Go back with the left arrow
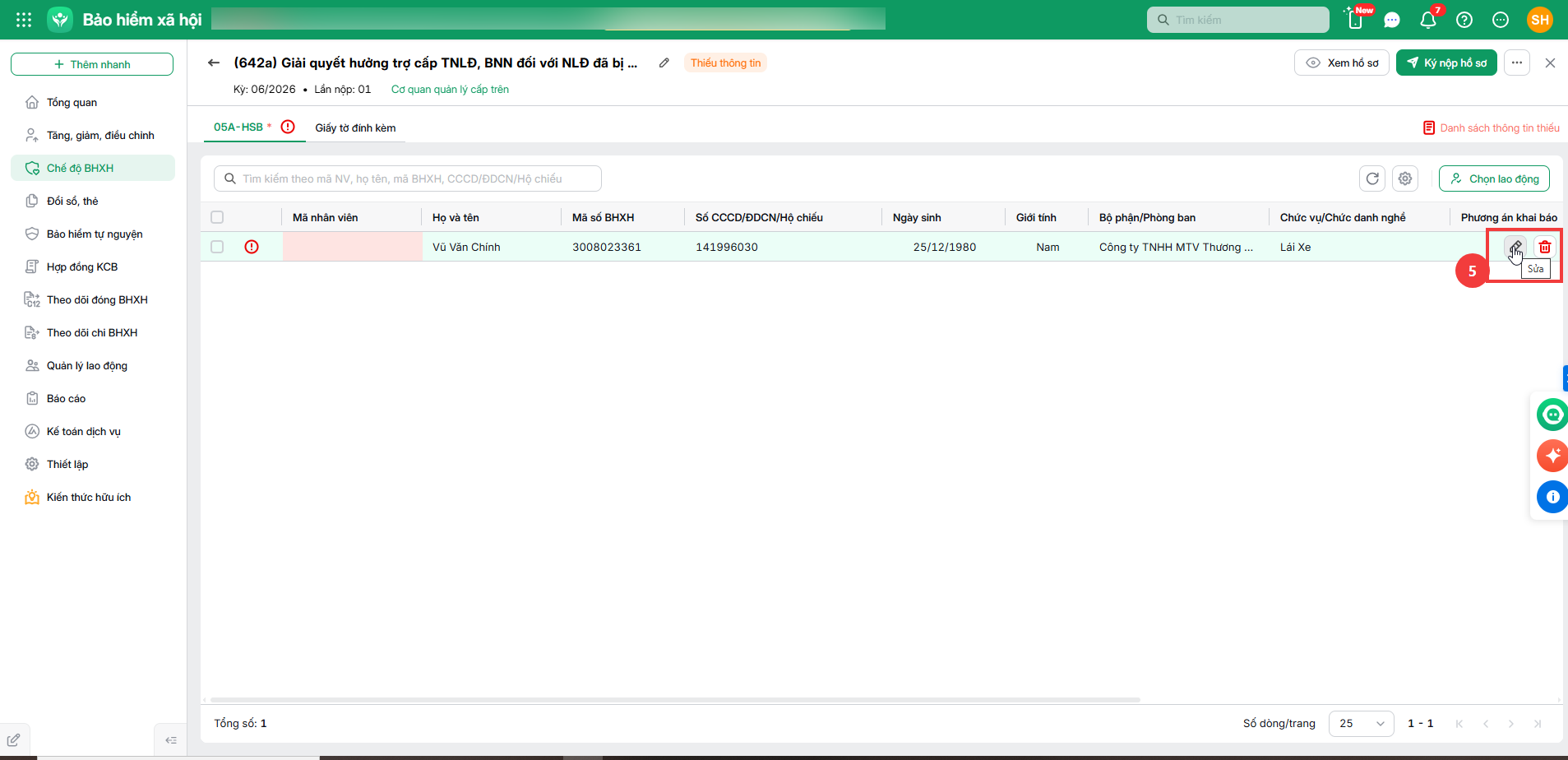The height and width of the screenshot is (760, 1568). tap(214, 63)
